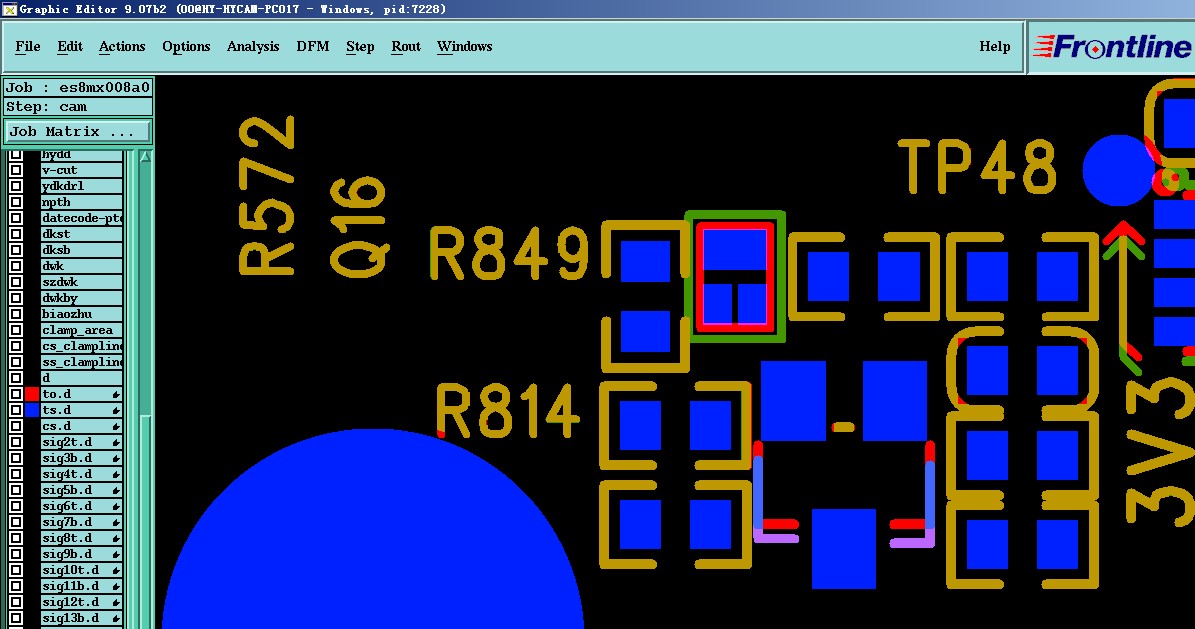The width and height of the screenshot is (1195, 629).
Task: Click the marker icon on the to.d row
Action: 116,394
